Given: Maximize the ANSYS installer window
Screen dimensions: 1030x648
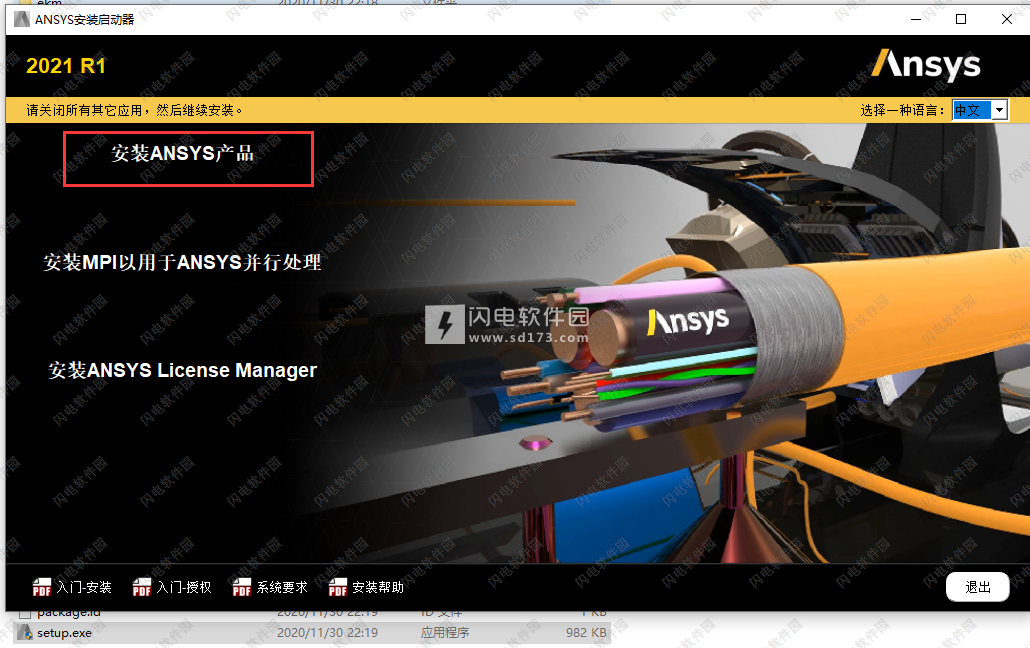Looking at the screenshot, I should [x=961, y=19].
